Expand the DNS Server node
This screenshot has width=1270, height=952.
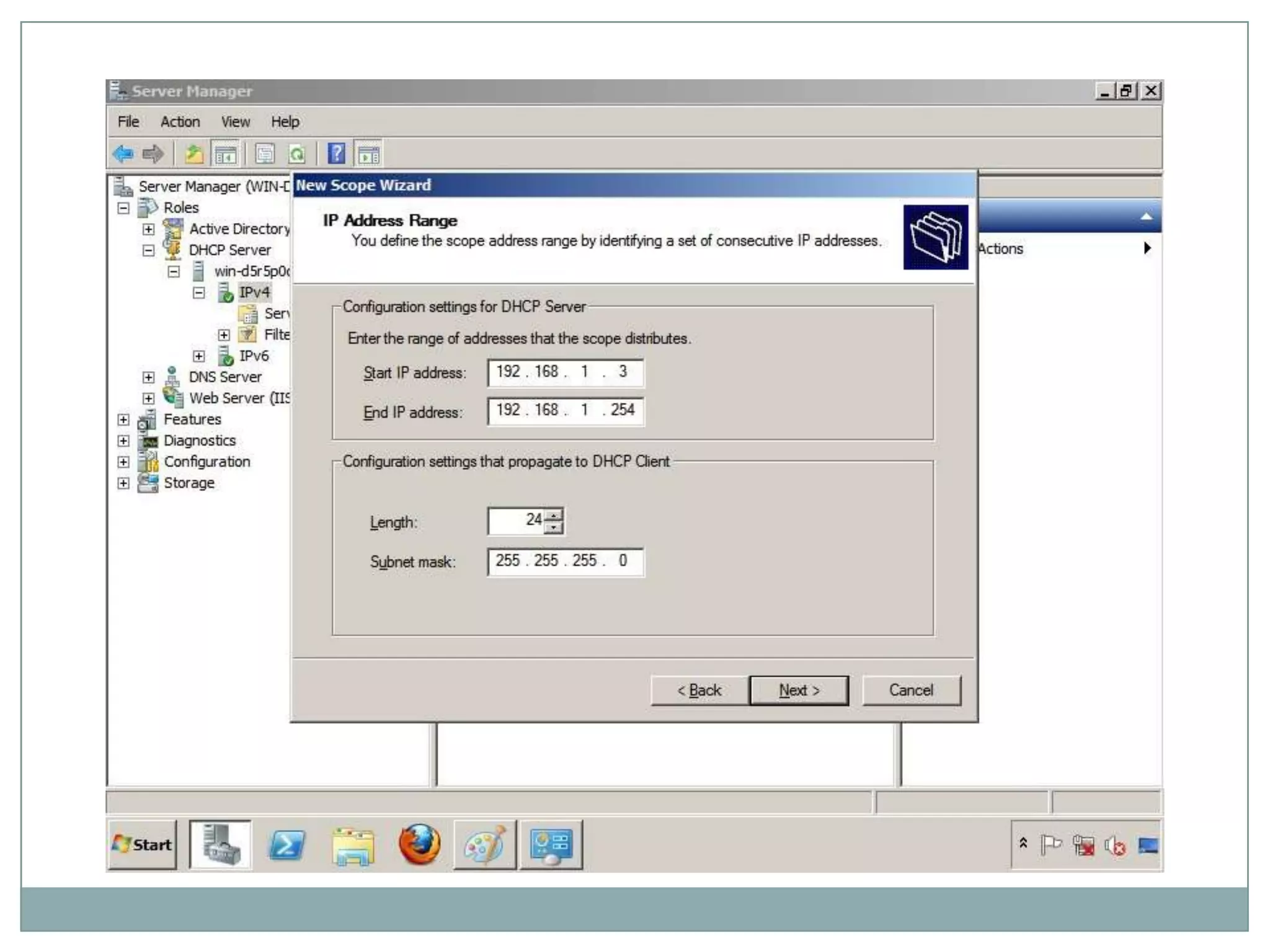(148, 377)
